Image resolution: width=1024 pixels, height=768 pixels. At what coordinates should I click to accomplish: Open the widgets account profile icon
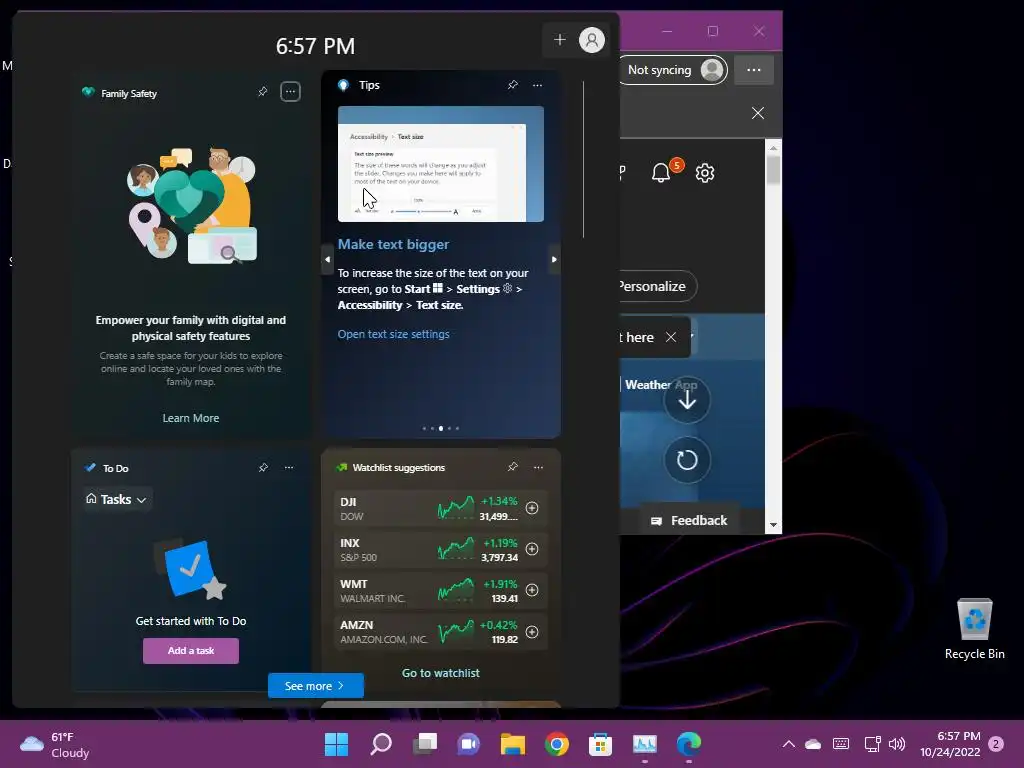point(592,40)
